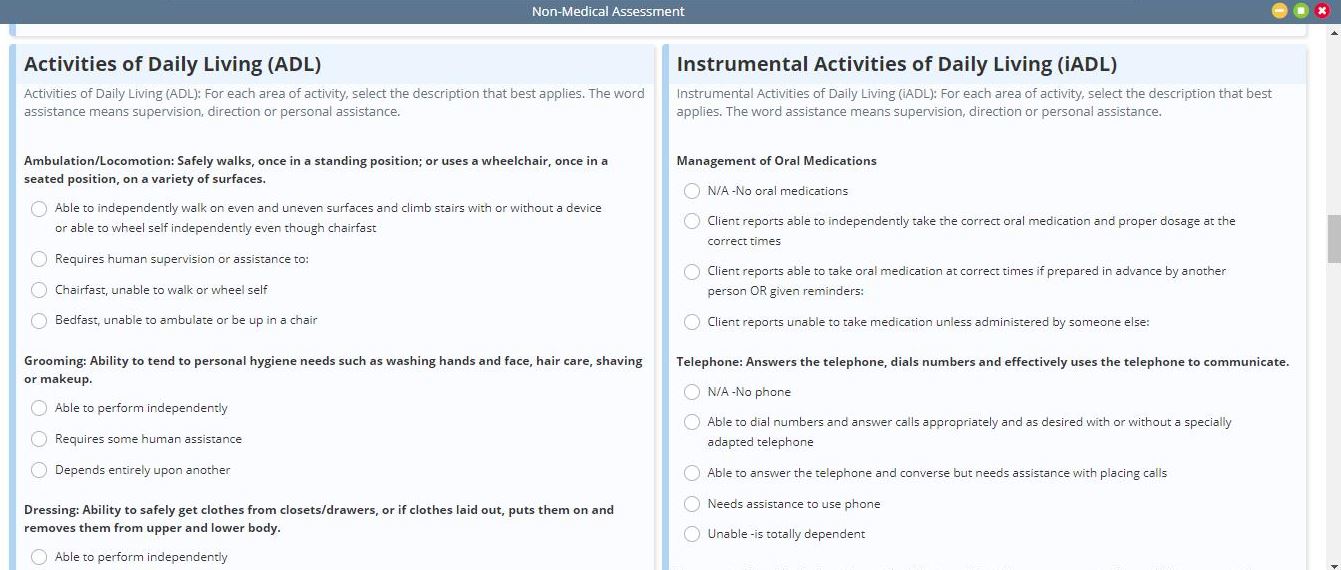Viewport: 1341px width, 570px height.
Task: Click 'Management of Oral Medications' label
Action: pyautogui.click(x=776, y=161)
